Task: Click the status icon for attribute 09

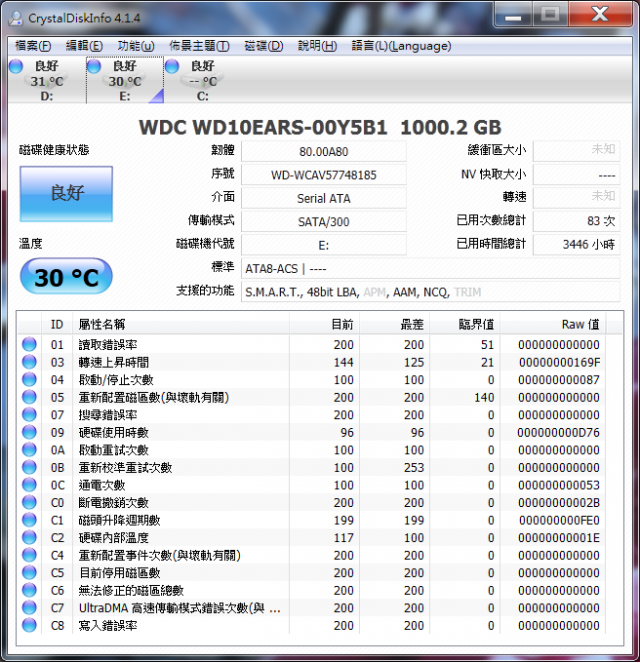Action: click(29, 432)
